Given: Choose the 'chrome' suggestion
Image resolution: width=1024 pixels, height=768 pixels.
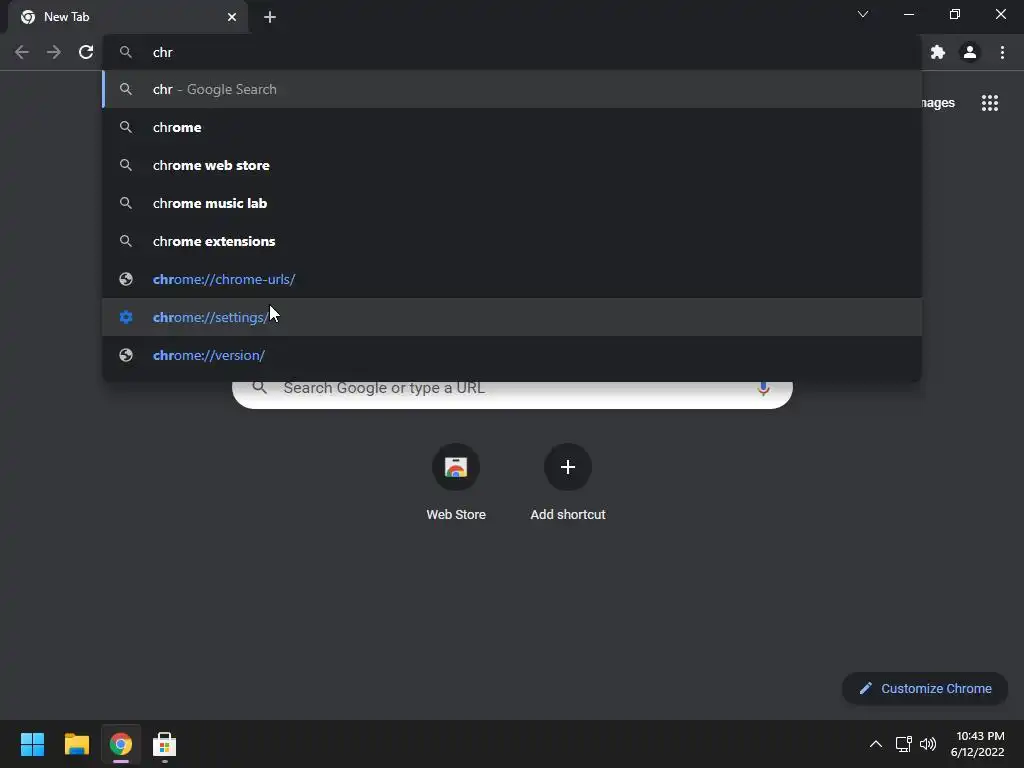Looking at the screenshot, I should [512, 127].
